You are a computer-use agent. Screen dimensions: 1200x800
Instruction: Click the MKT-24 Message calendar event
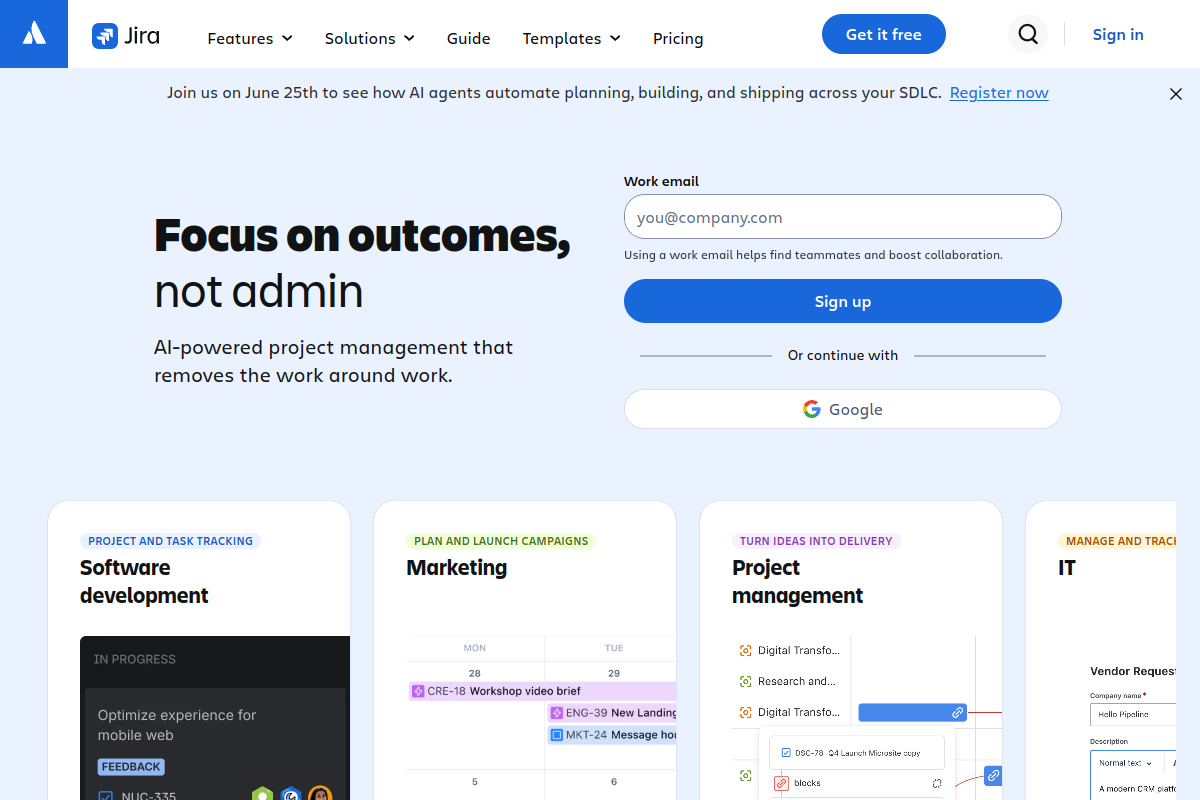(612, 735)
